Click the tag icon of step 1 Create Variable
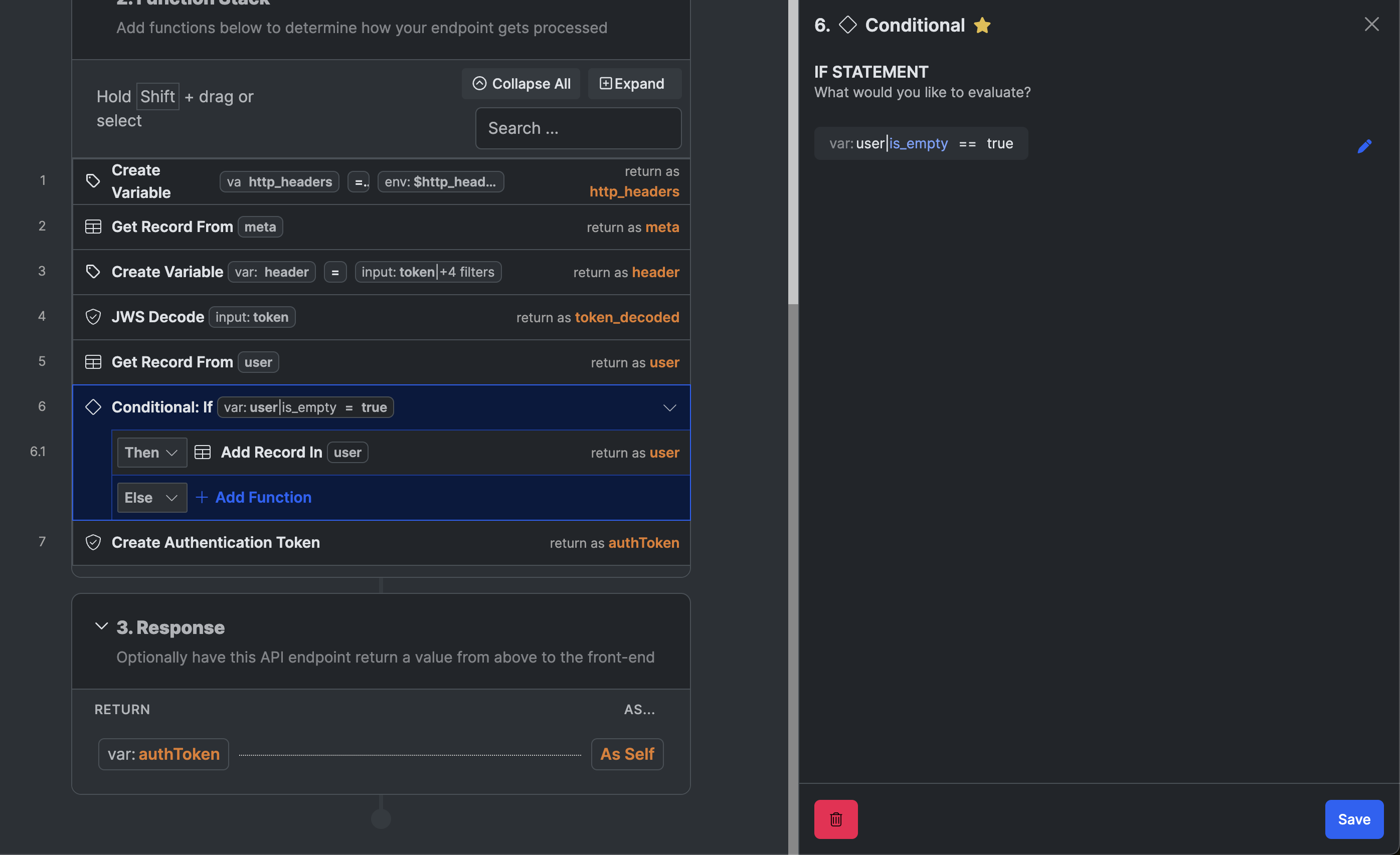 pos(93,181)
